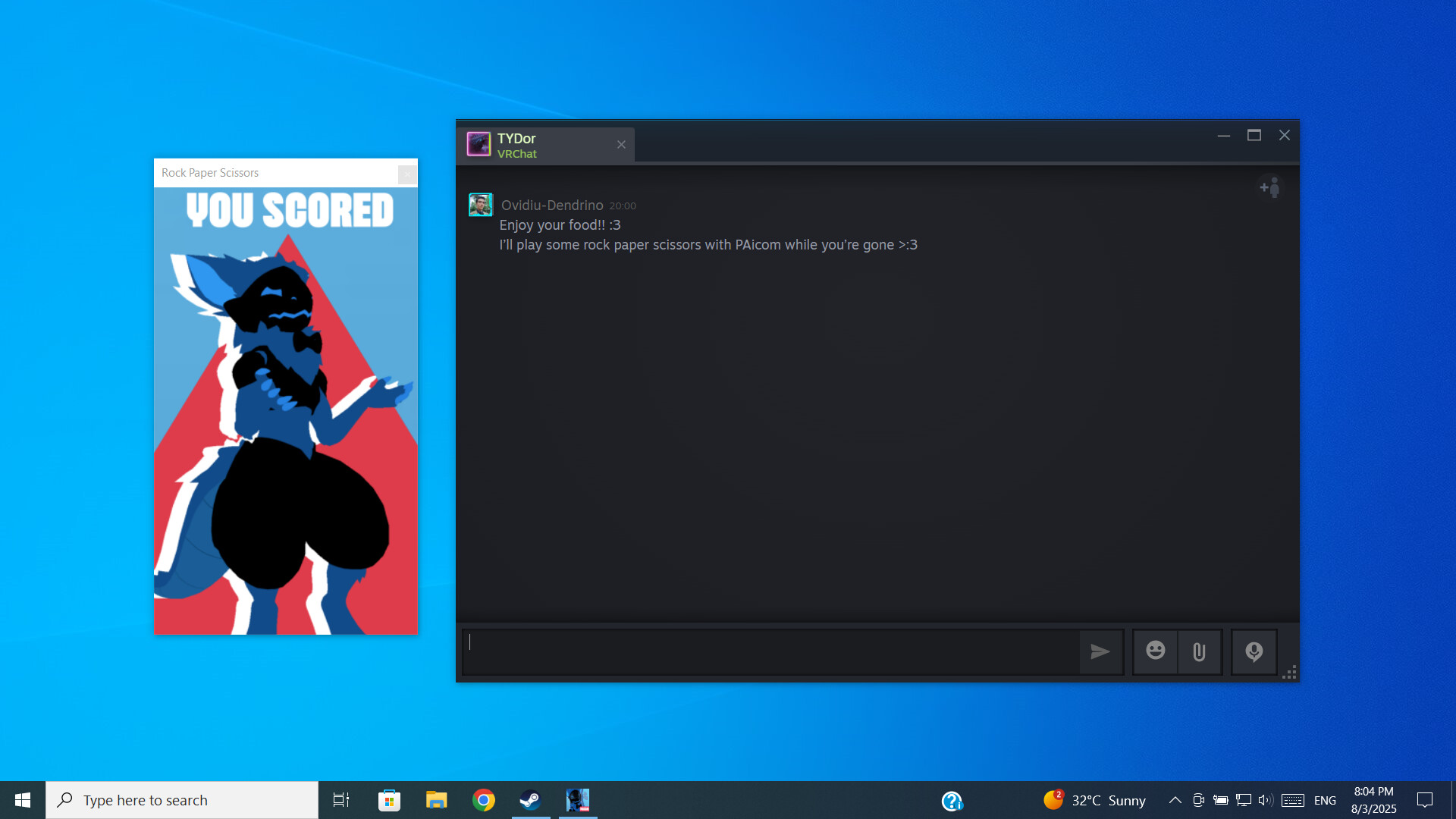
Task: Attach a file using the paperclip icon
Action: pyautogui.click(x=1199, y=651)
